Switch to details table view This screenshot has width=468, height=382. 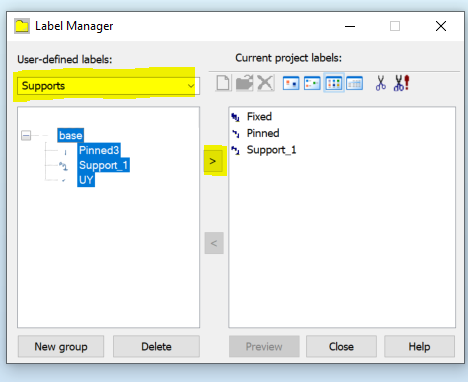[x=354, y=83]
